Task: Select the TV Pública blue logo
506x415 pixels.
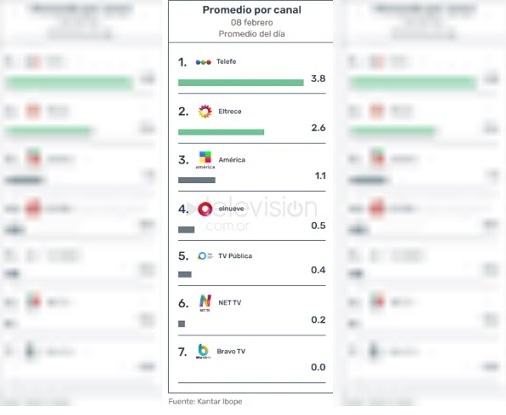Action: [x=205, y=256]
